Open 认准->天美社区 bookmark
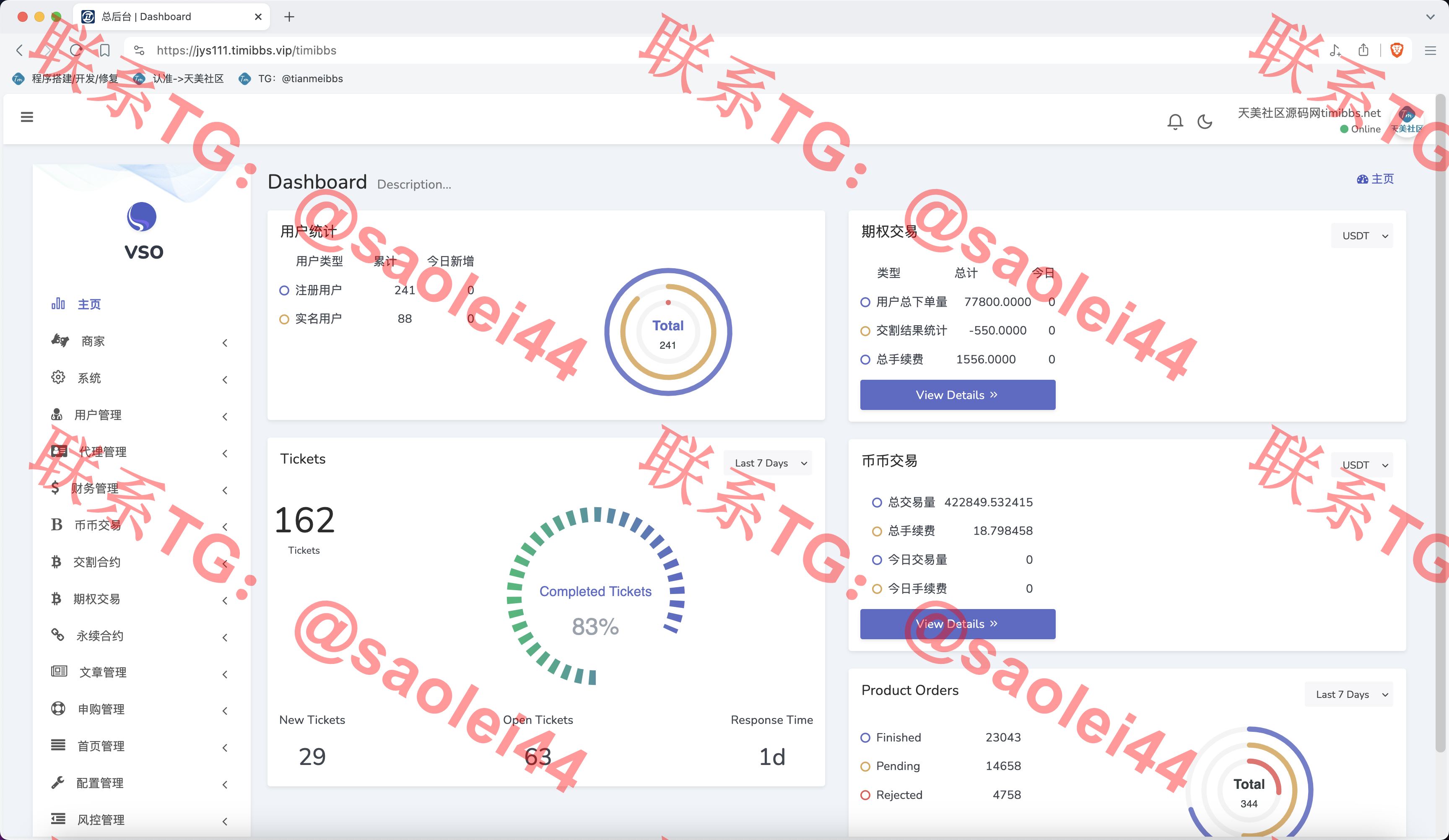 tap(178, 78)
